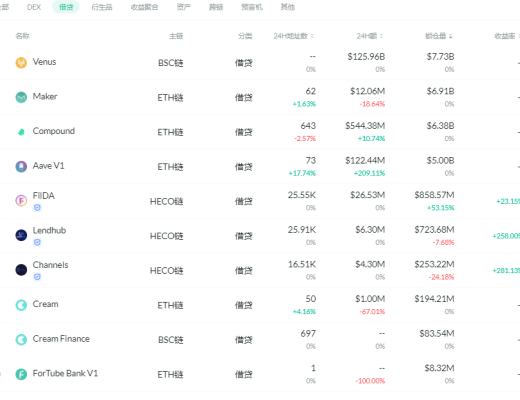This screenshot has width=520, height=400.
Task: Click Channels 24H volume $4.30M
Action: 370,264
